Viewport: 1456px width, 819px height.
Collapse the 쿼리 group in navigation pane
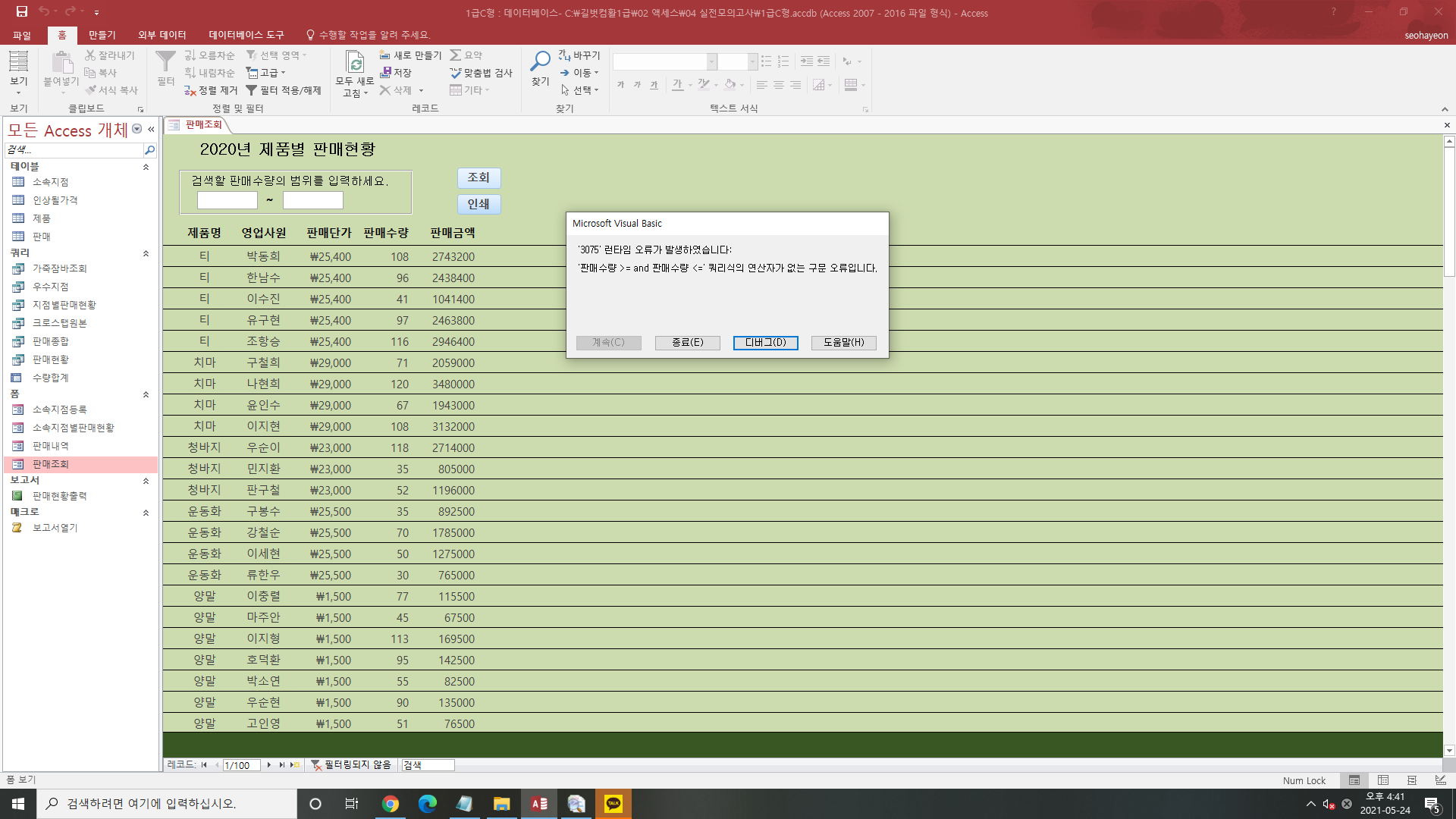click(x=146, y=253)
